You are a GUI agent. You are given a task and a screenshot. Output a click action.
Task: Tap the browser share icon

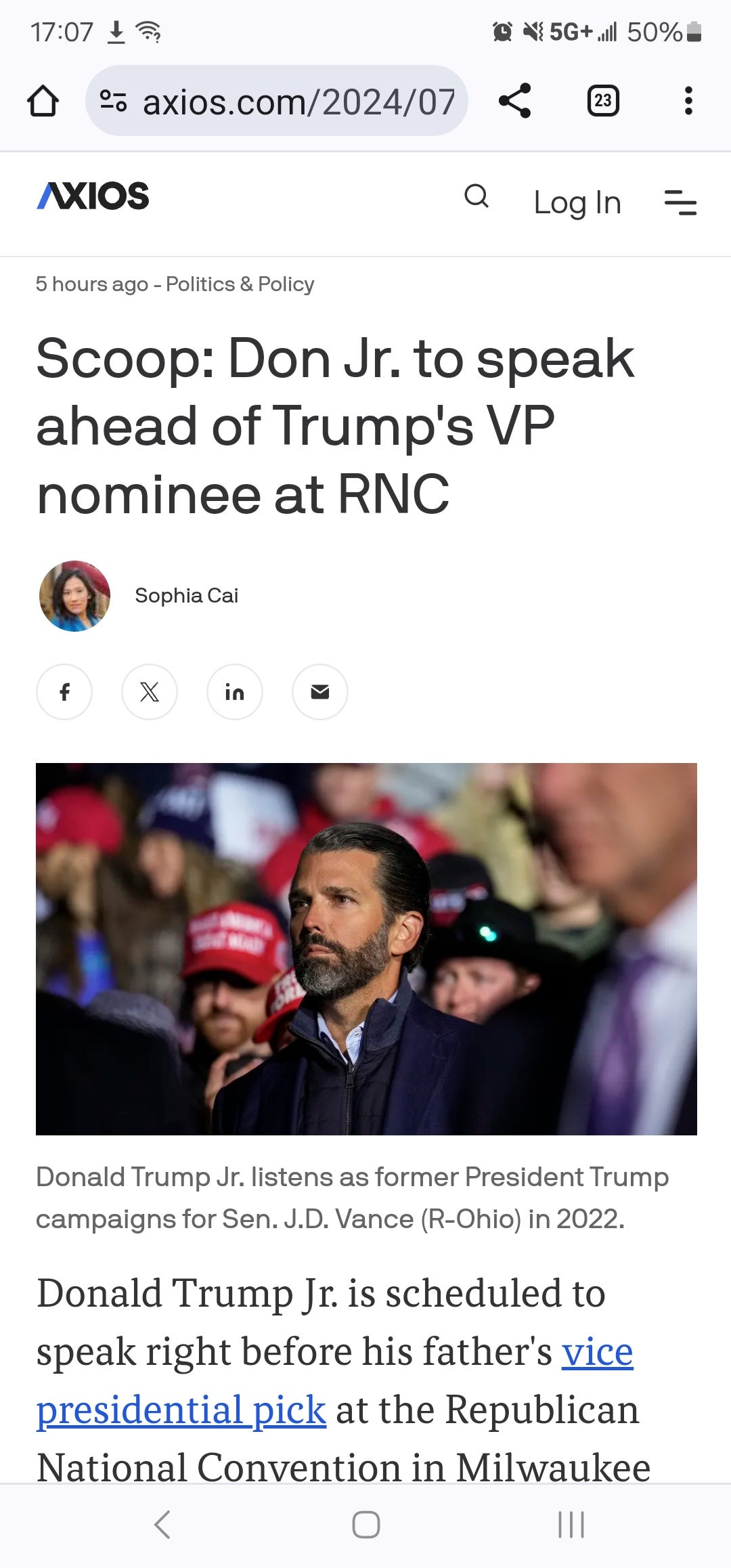pyautogui.click(x=515, y=101)
